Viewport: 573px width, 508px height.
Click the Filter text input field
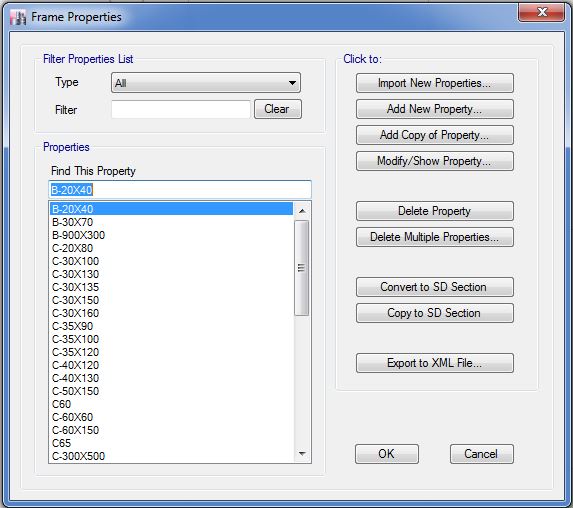pos(181,109)
